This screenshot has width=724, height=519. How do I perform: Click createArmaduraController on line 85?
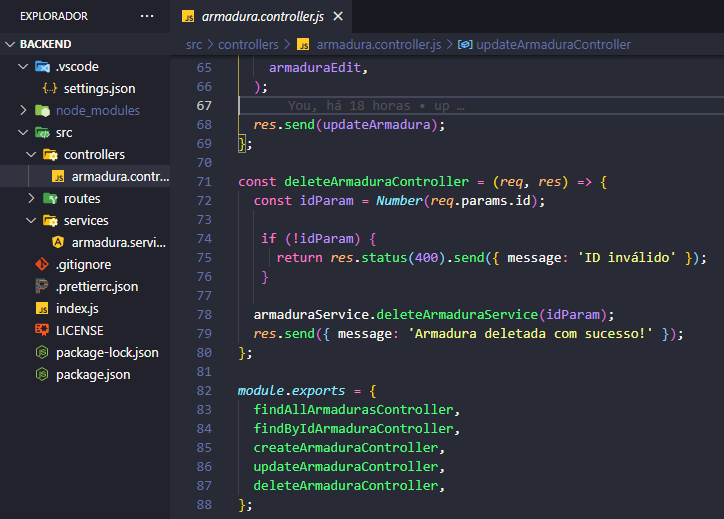coord(345,447)
